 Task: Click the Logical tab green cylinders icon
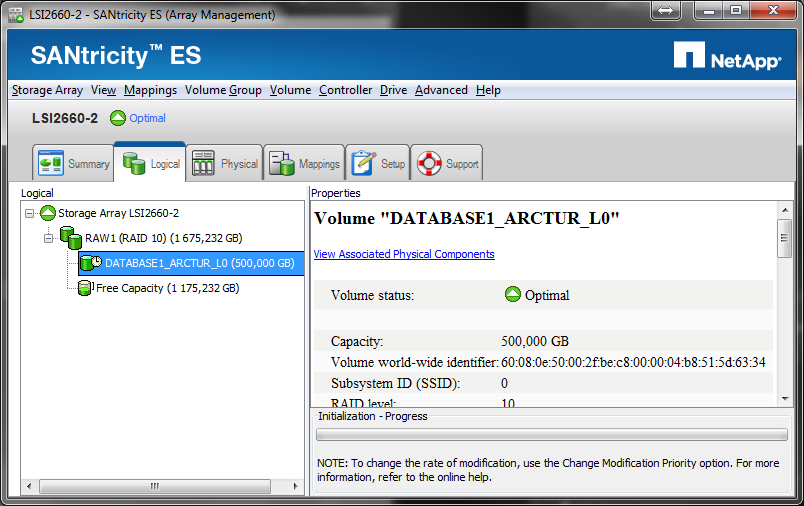[x=134, y=164]
